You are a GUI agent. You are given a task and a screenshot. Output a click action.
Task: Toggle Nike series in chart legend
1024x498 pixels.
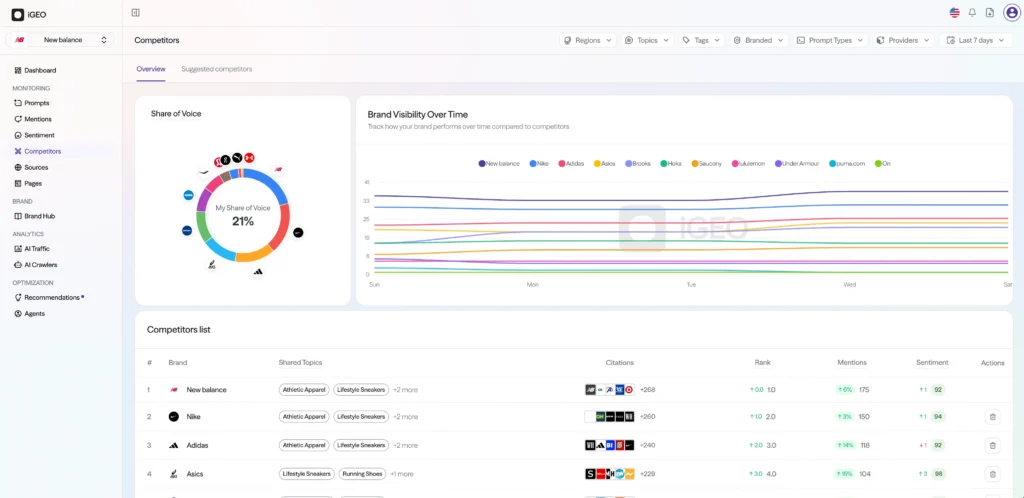539,164
